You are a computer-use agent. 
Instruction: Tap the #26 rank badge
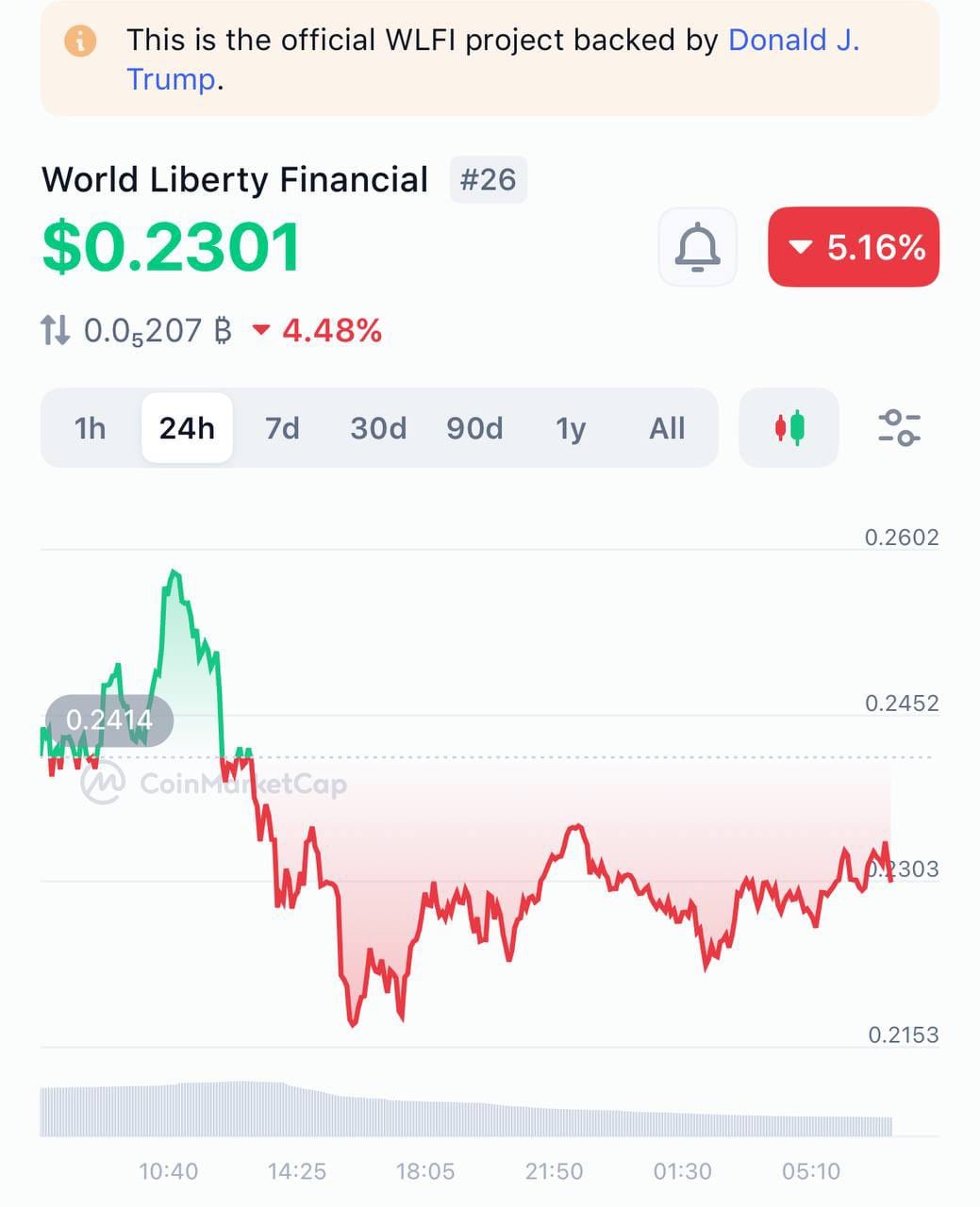pos(488,179)
